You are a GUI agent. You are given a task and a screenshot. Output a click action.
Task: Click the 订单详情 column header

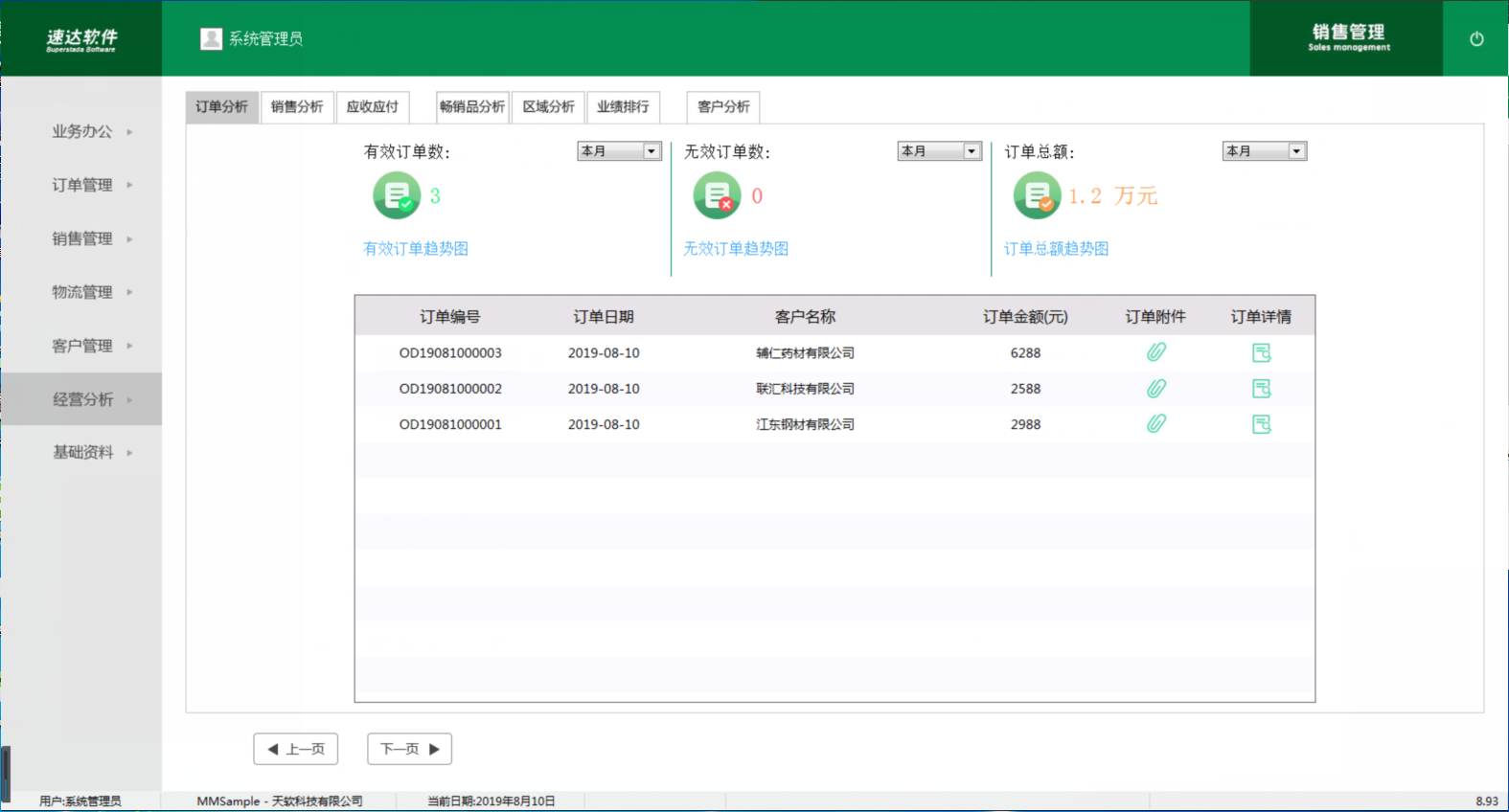tap(1261, 316)
